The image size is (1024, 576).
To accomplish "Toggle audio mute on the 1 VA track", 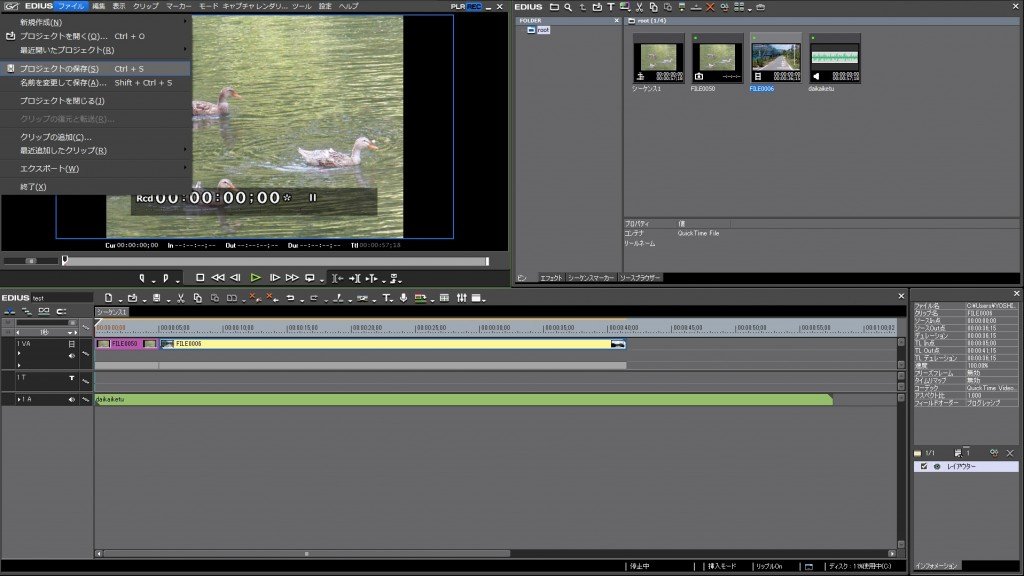I will click(72, 356).
